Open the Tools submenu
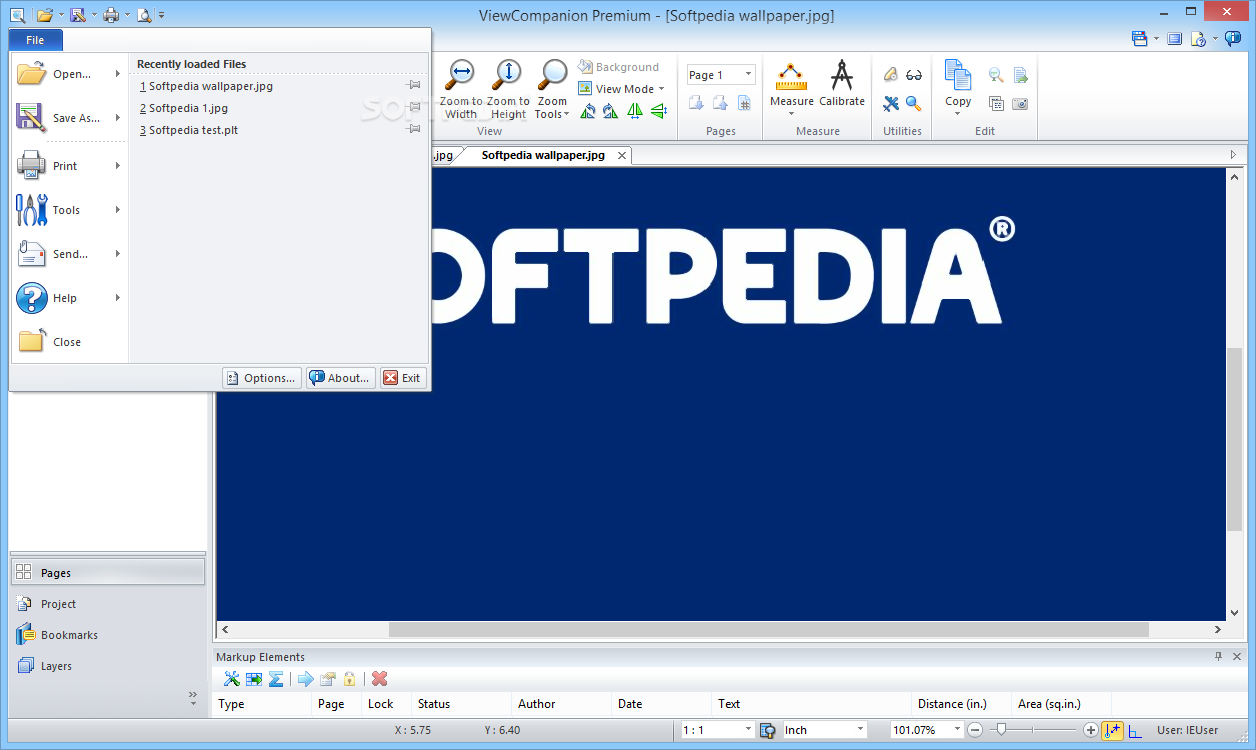The height and width of the screenshot is (750, 1256). click(69, 210)
